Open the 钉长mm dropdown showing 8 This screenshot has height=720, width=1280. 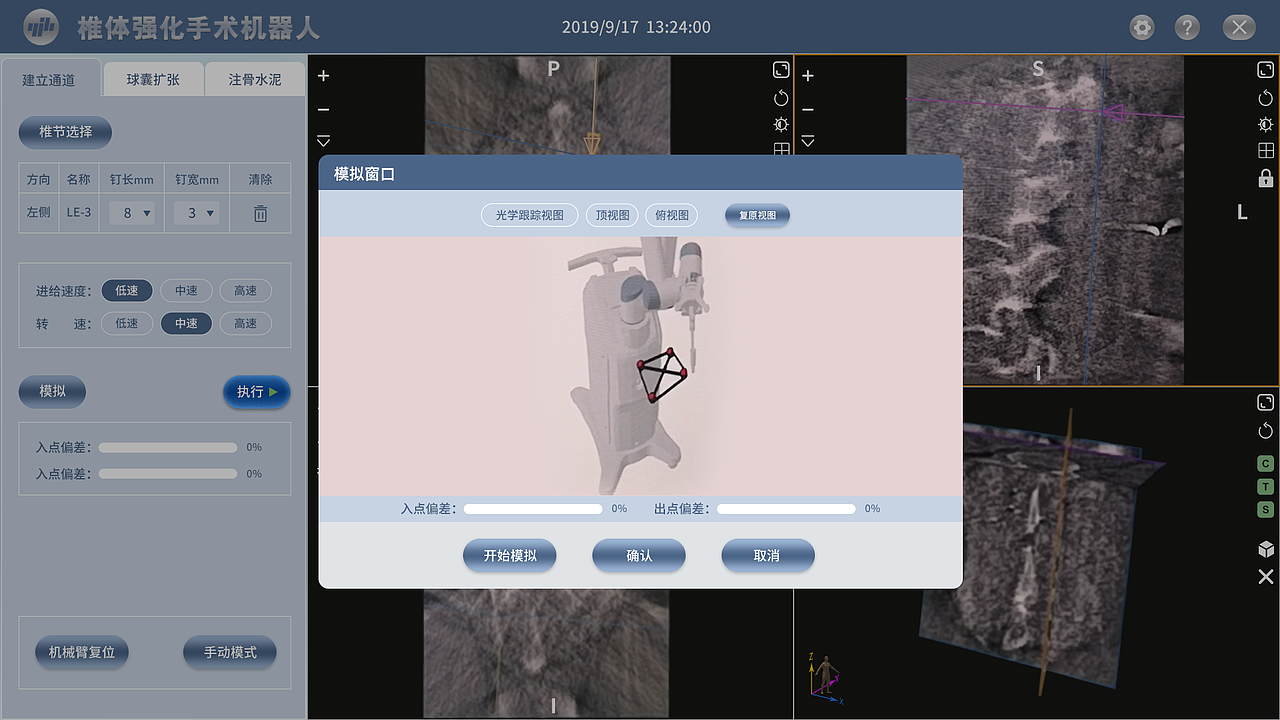pyautogui.click(x=131, y=213)
